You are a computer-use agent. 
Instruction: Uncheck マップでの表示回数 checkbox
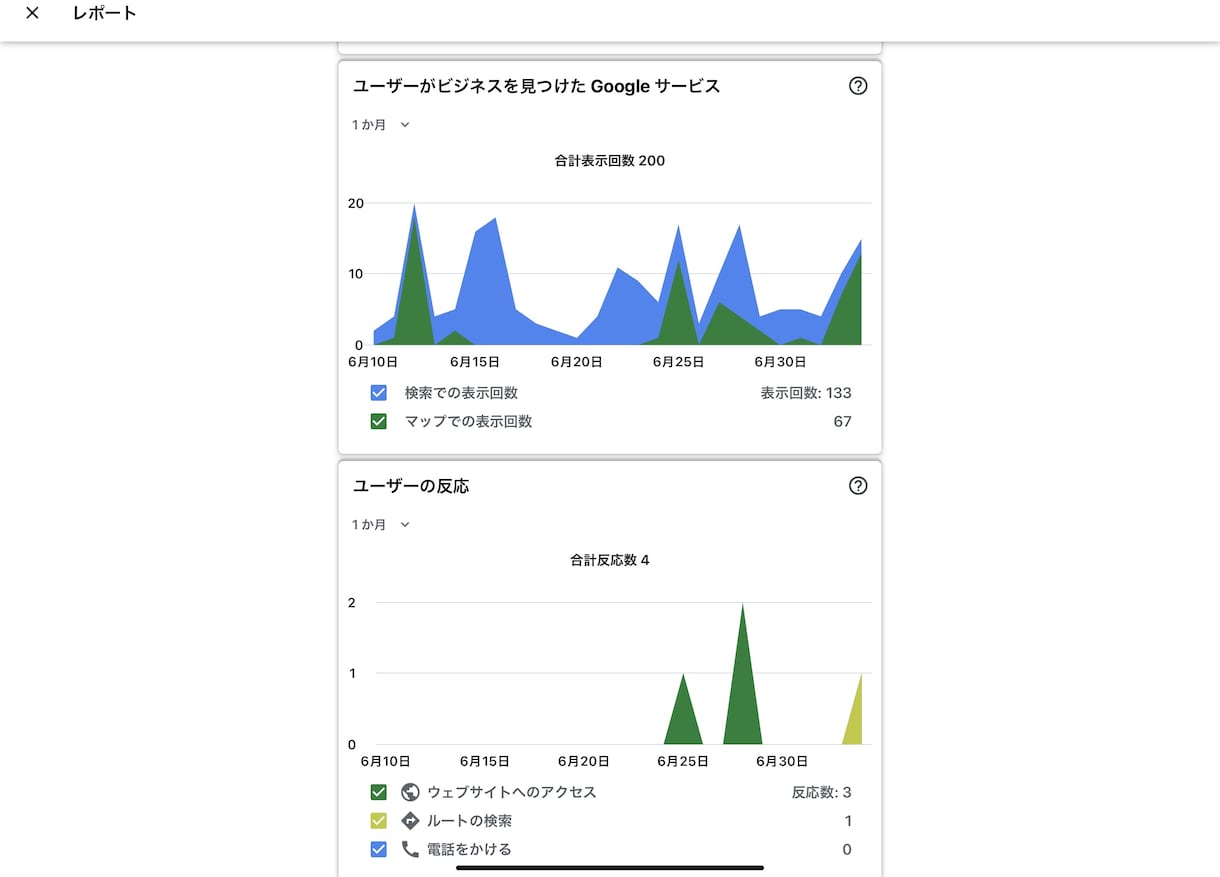pos(378,422)
